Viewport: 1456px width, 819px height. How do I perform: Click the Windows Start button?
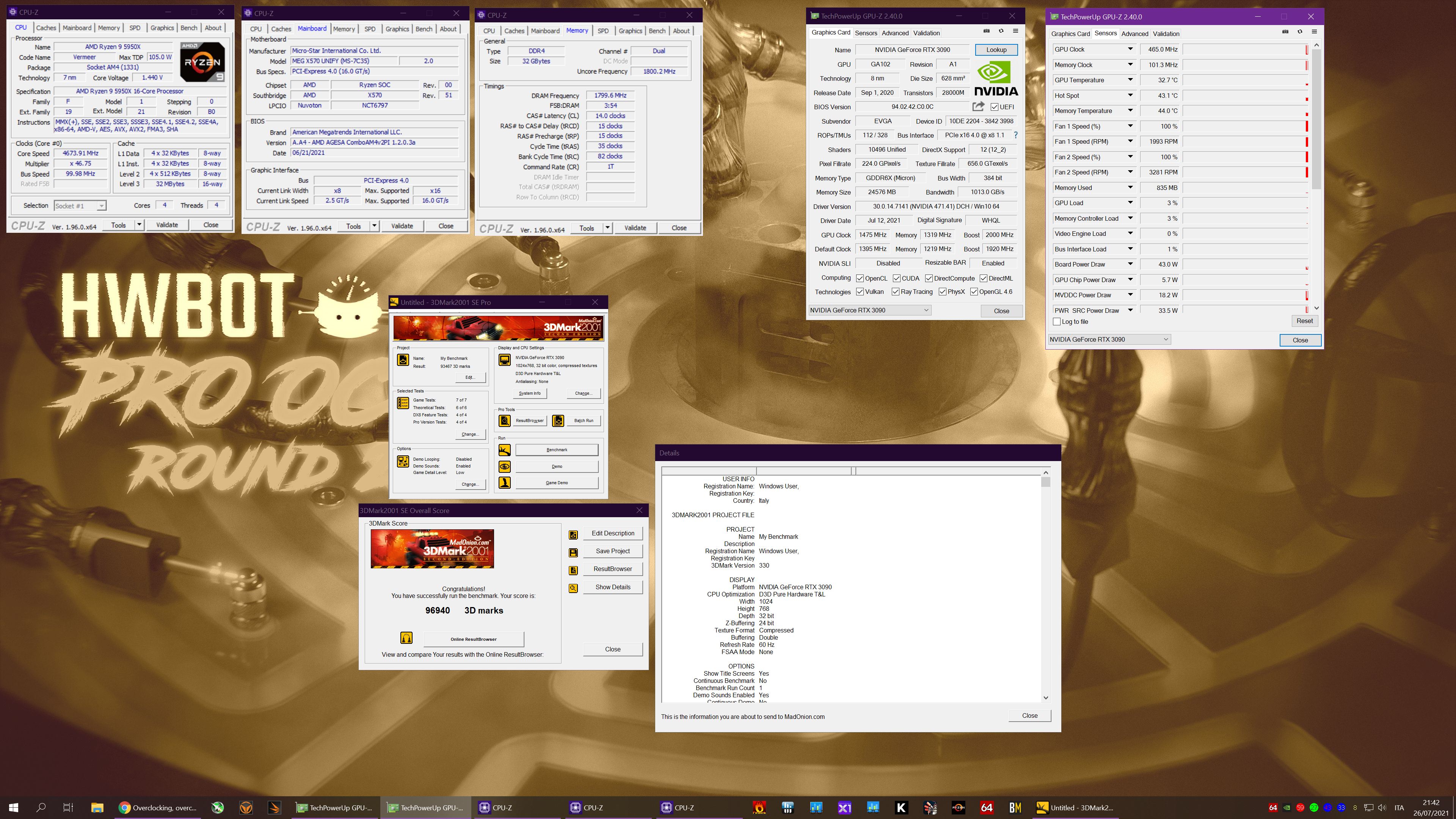click(14, 808)
